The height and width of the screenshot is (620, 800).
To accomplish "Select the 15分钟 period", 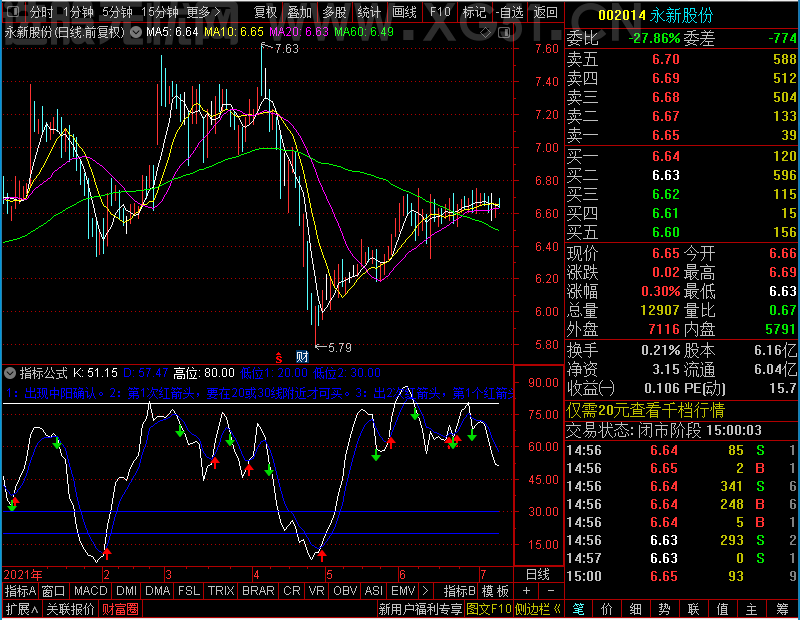I will pos(160,12).
